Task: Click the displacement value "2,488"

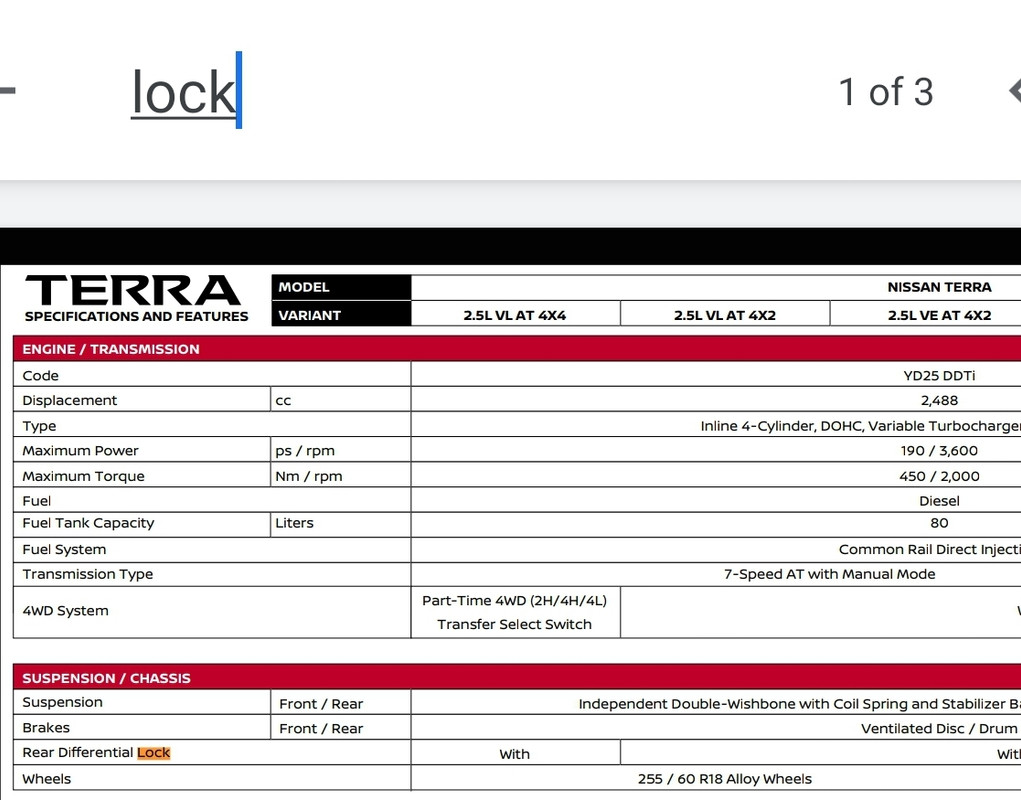Action: pyautogui.click(x=939, y=400)
